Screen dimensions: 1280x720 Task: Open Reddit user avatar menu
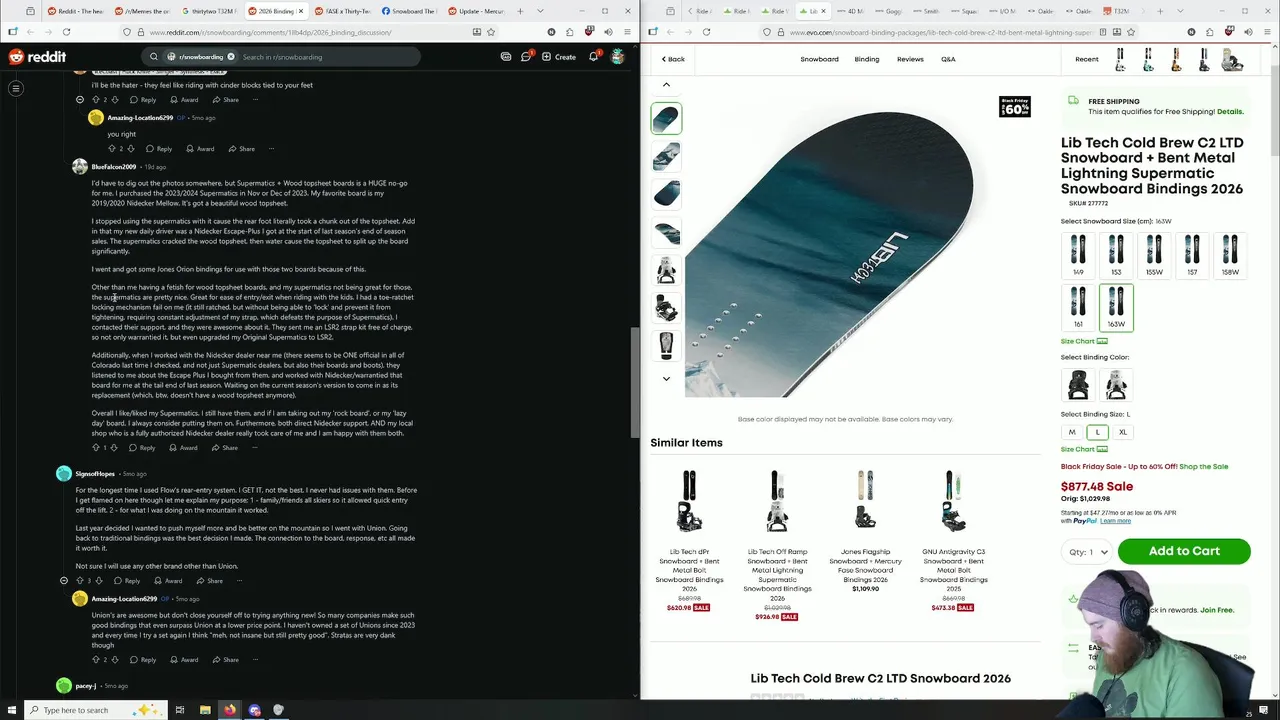coord(618,57)
